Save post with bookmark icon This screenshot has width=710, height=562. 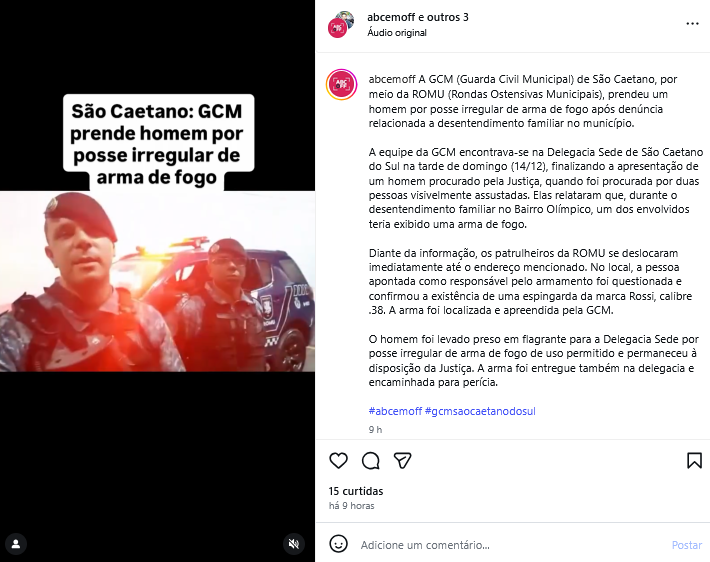[x=694, y=461]
